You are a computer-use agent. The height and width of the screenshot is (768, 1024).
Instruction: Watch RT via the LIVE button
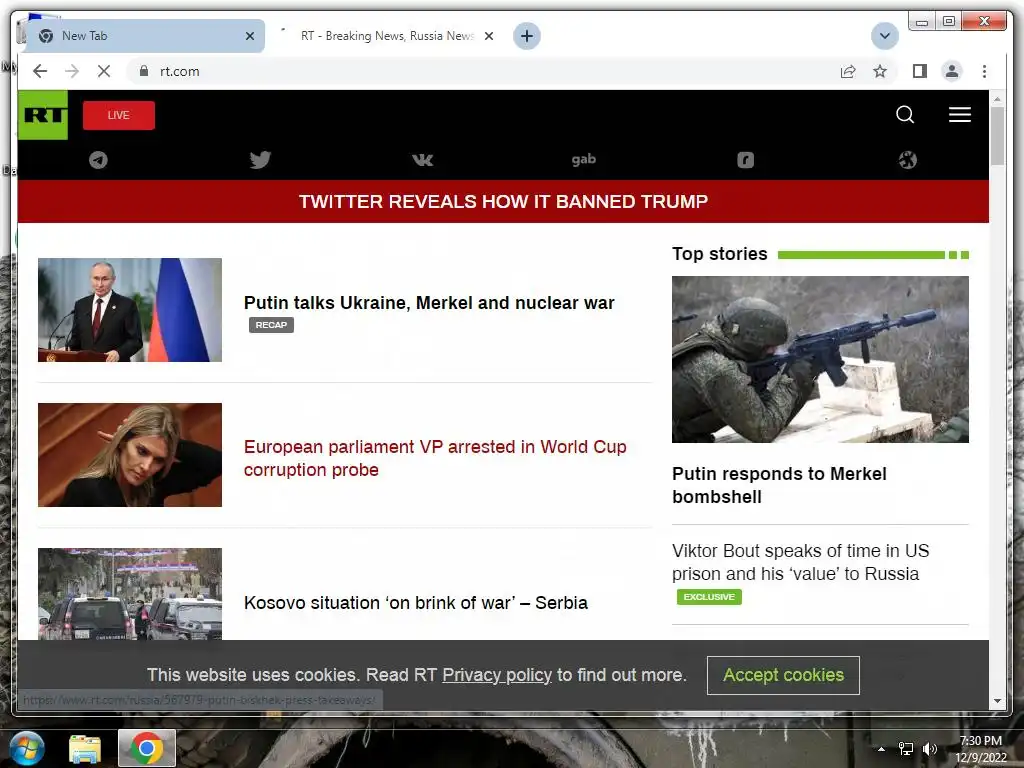[x=119, y=115]
